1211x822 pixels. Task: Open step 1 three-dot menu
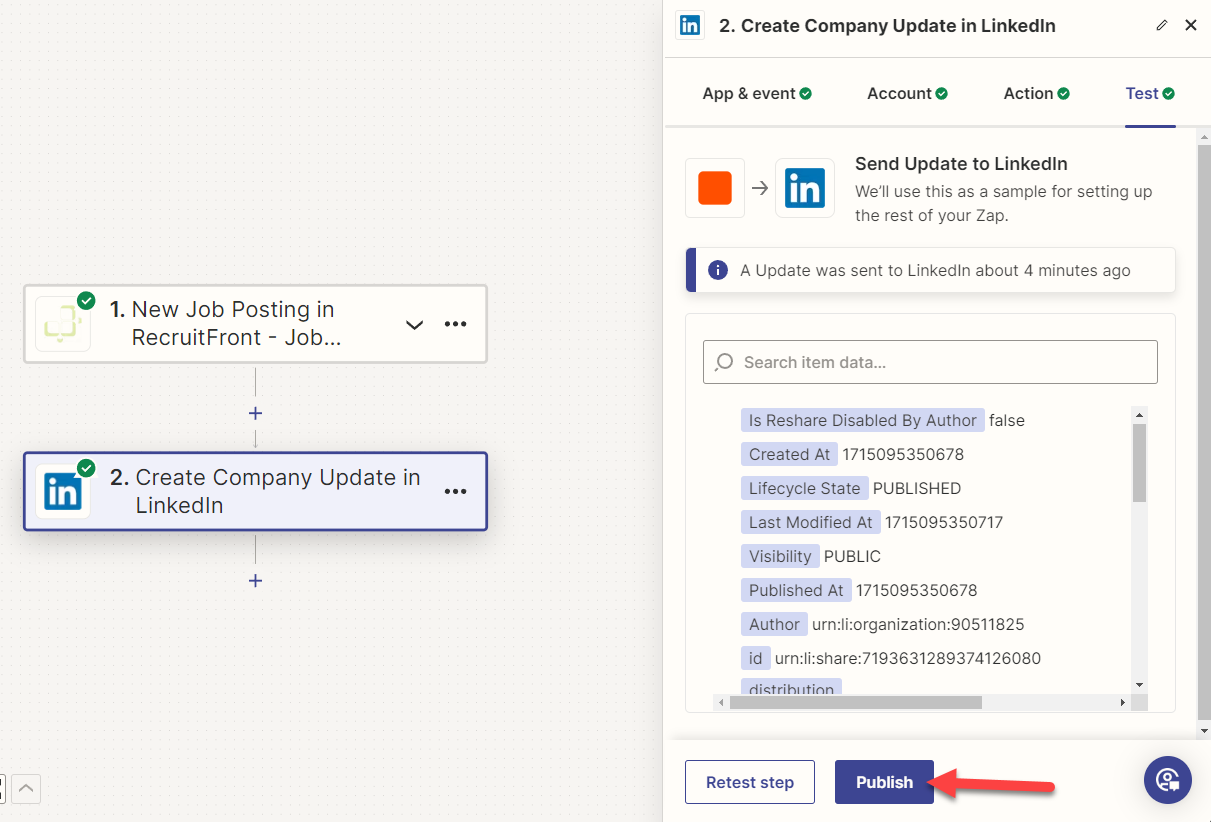(x=456, y=324)
